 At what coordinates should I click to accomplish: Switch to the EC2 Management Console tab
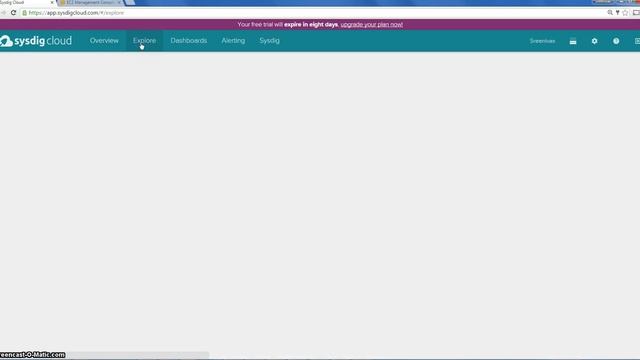tap(91, 2)
